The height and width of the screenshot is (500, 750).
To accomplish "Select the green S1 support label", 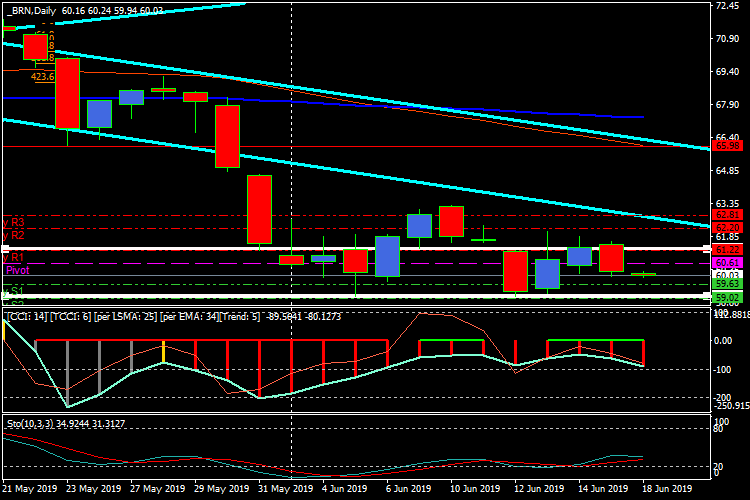I will (x=16, y=290).
